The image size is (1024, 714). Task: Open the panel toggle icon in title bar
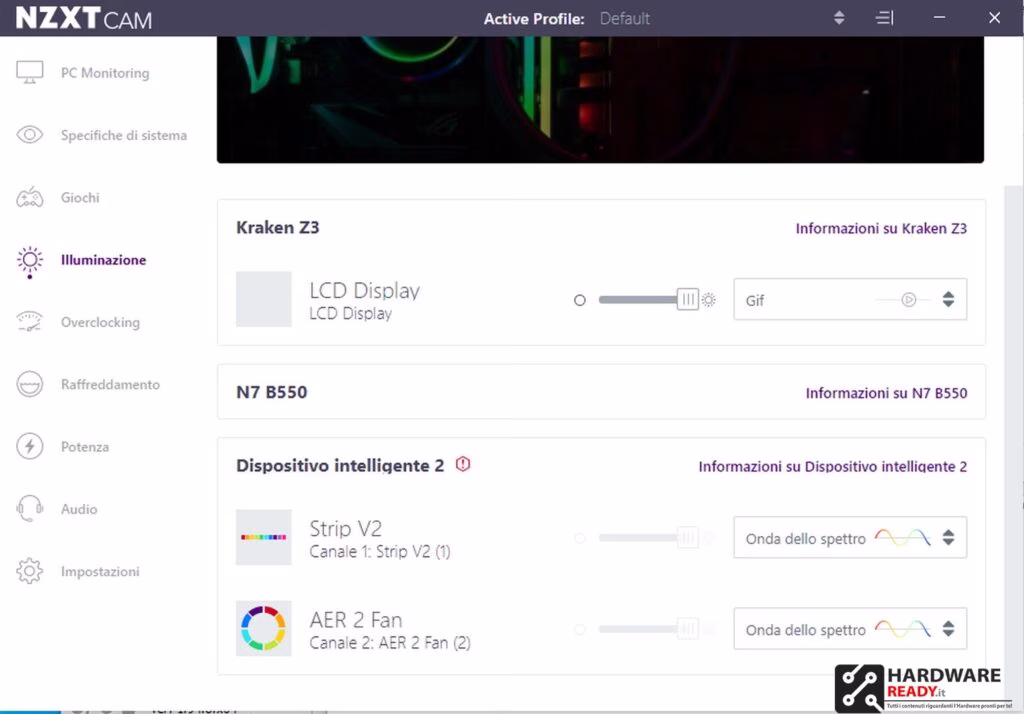(884, 18)
